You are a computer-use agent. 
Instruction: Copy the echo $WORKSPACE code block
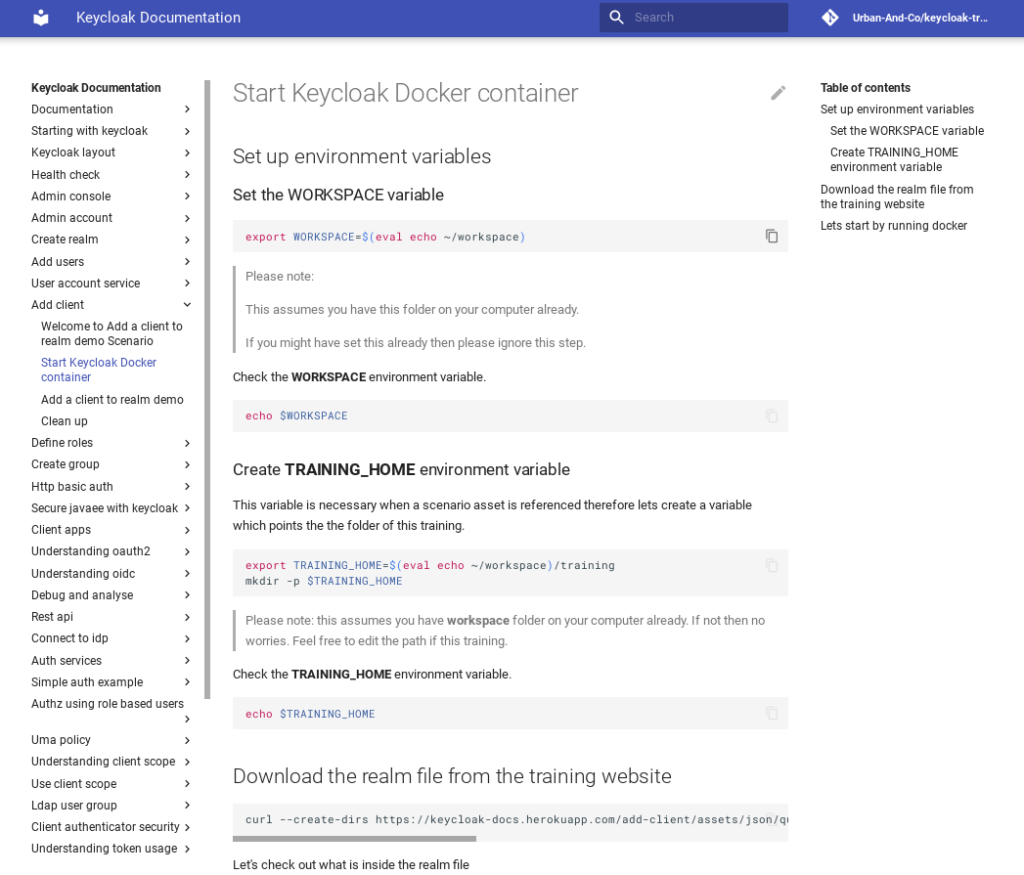click(x=772, y=416)
